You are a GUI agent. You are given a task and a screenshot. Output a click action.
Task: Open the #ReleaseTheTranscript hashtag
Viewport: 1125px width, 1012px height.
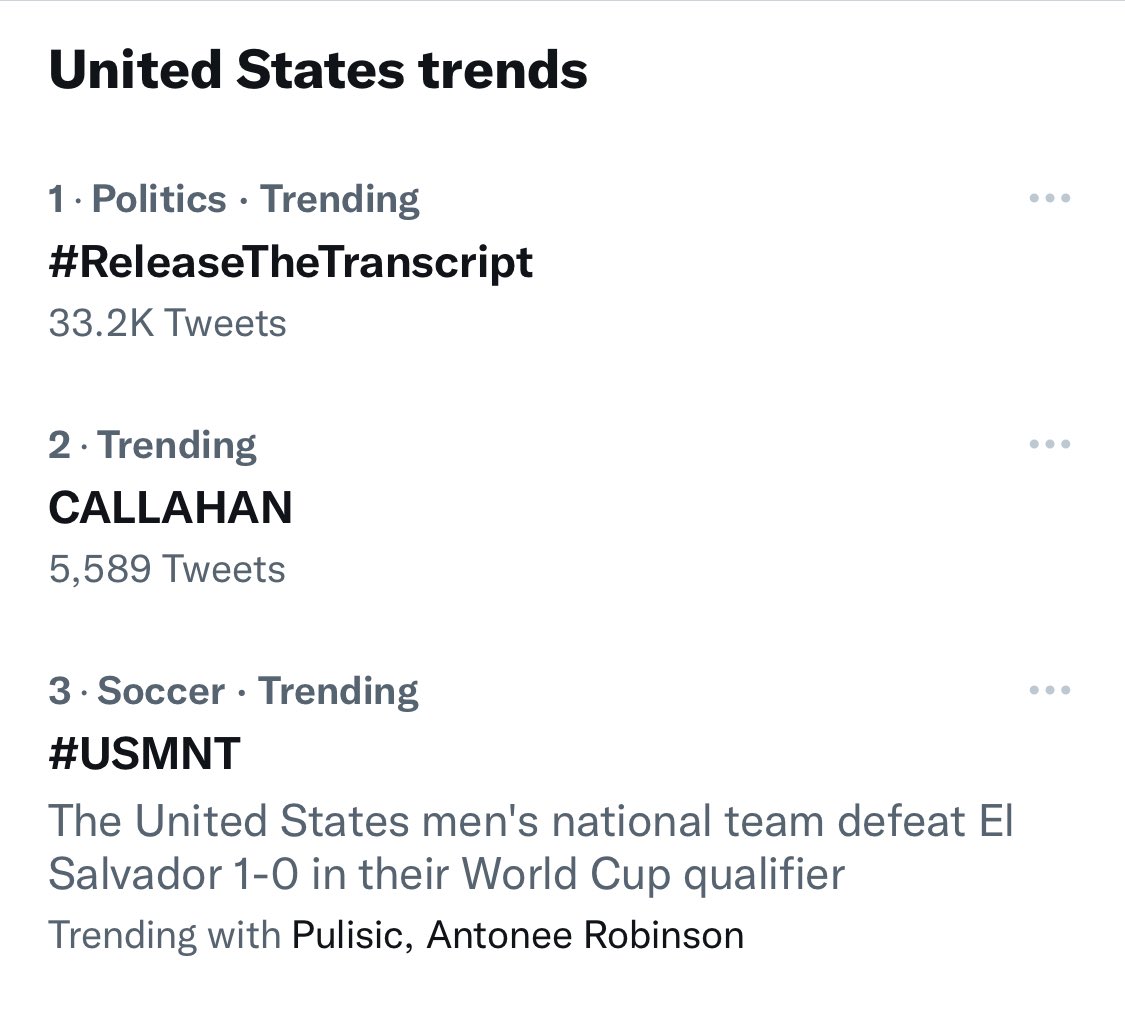coord(290,262)
